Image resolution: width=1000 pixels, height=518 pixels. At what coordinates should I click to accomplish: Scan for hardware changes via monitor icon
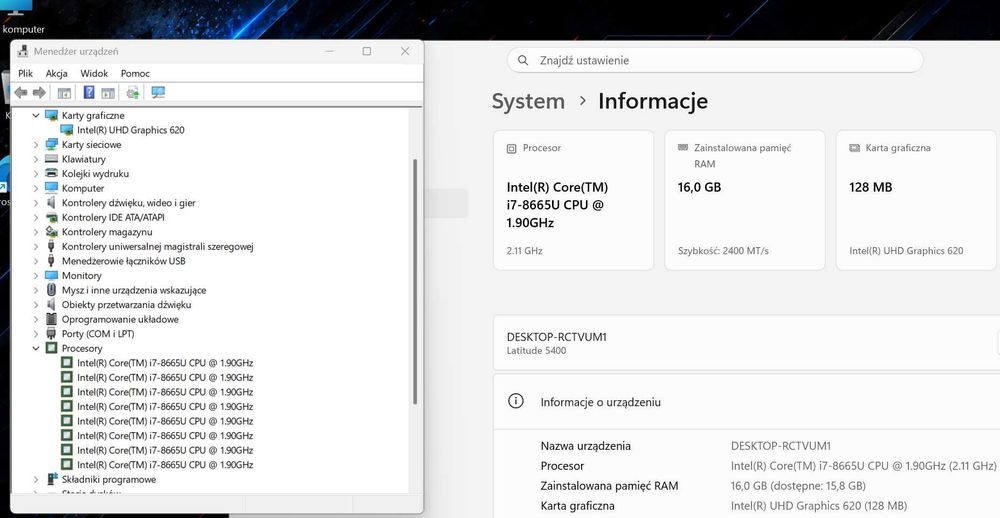pos(158,92)
